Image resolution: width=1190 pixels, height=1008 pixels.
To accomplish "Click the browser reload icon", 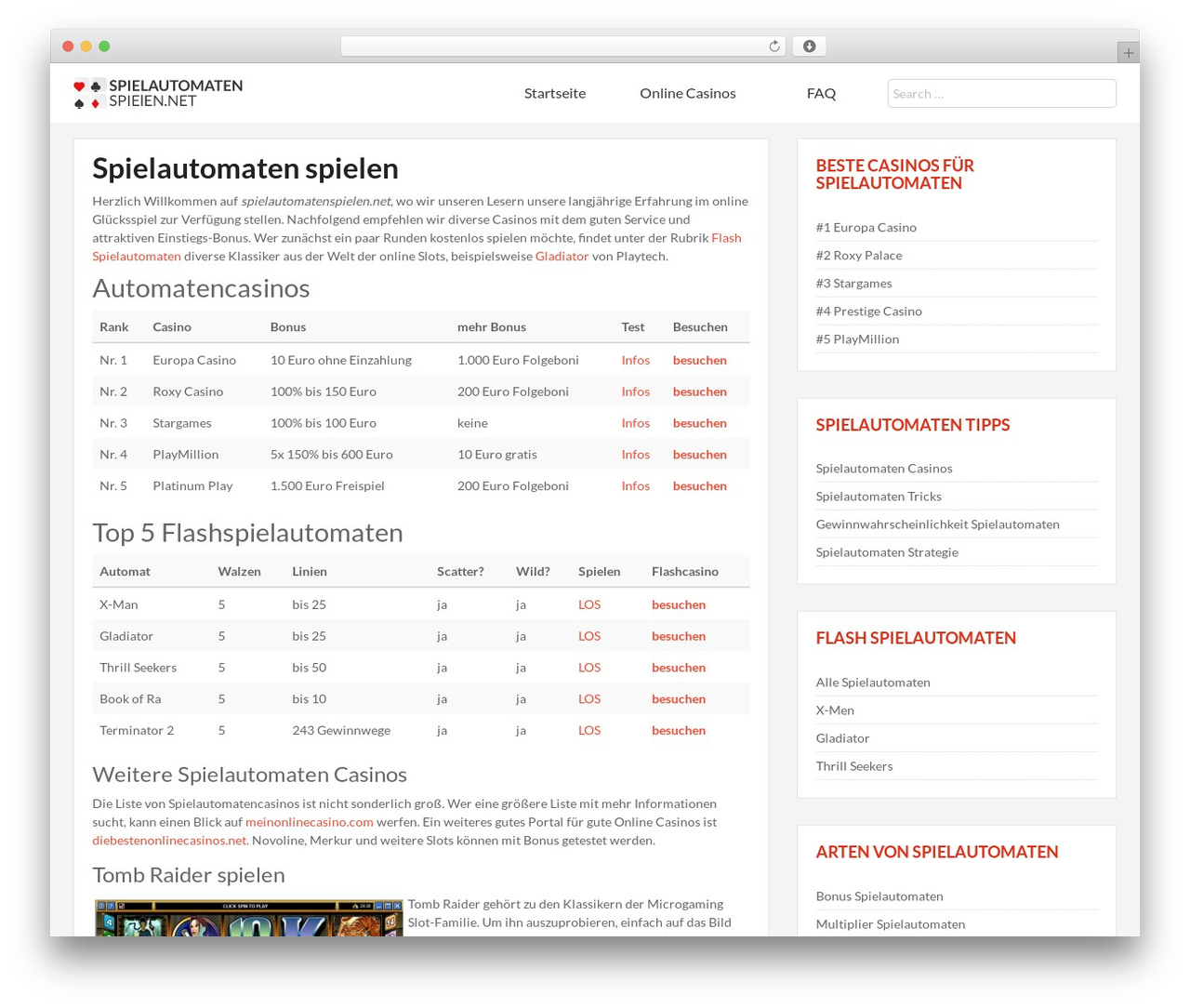I will pyautogui.click(x=773, y=46).
